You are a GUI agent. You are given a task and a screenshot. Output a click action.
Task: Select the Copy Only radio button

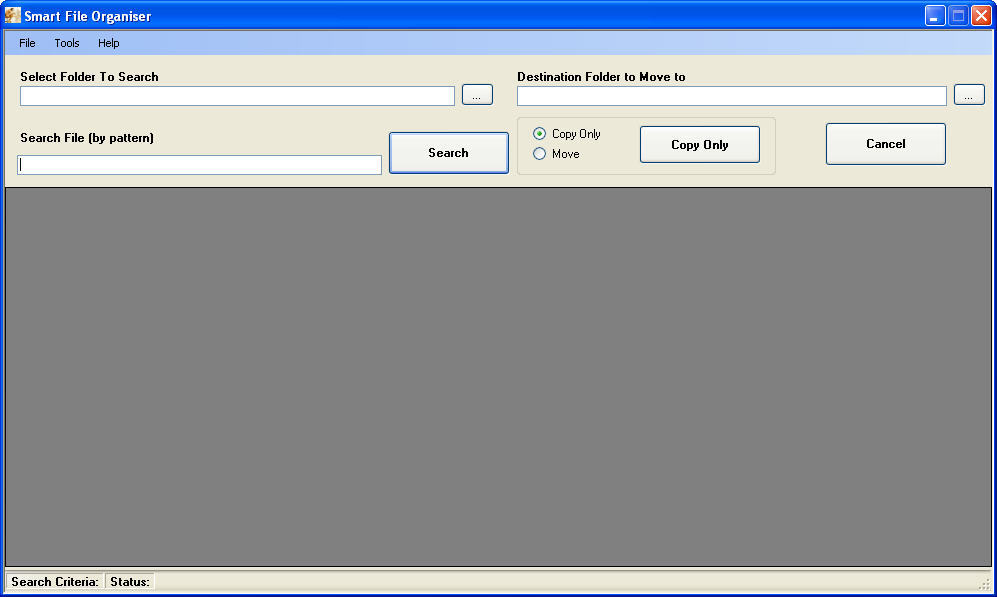(539, 133)
